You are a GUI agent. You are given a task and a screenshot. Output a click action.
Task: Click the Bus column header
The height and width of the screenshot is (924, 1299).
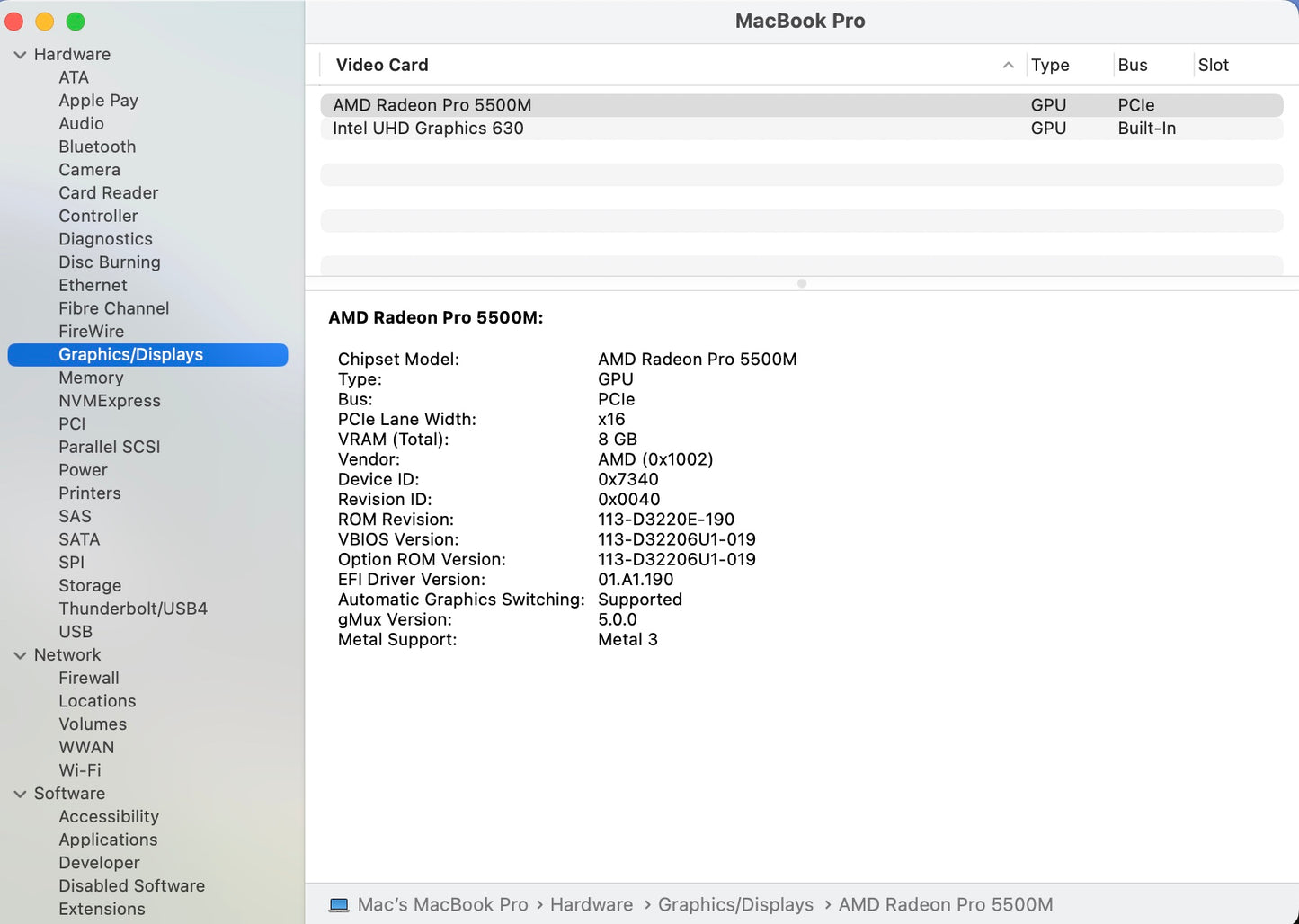point(1132,65)
